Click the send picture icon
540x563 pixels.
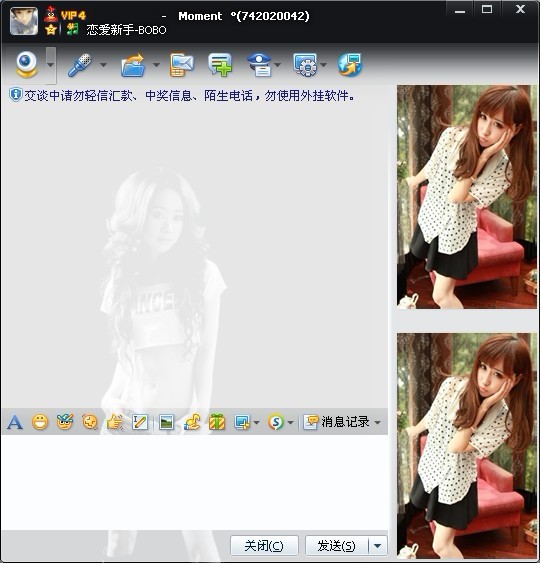[x=166, y=422]
